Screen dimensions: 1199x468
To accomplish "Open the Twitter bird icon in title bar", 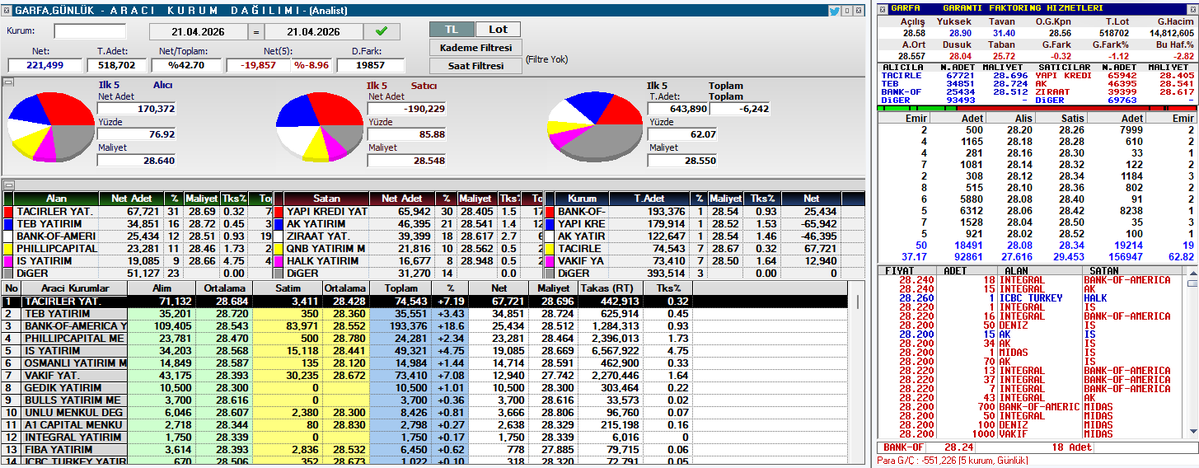I will tap(834, 11).
